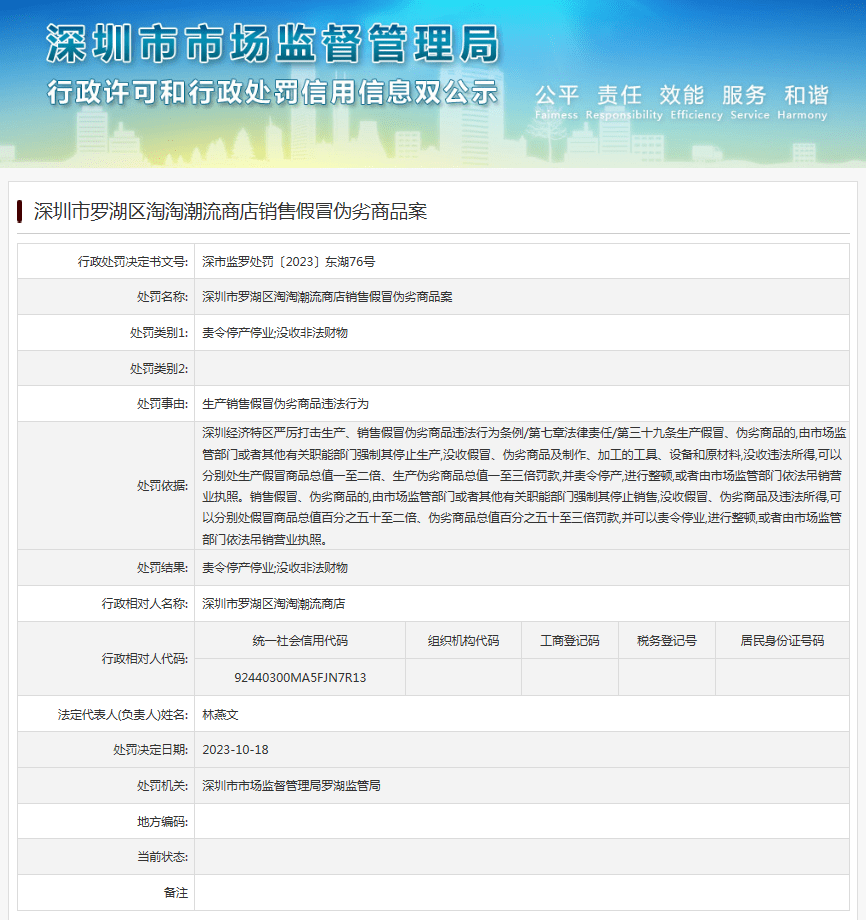866x920 pixels.
Task: Click the 公平 slogan word in banner
Action: [557, 95]
